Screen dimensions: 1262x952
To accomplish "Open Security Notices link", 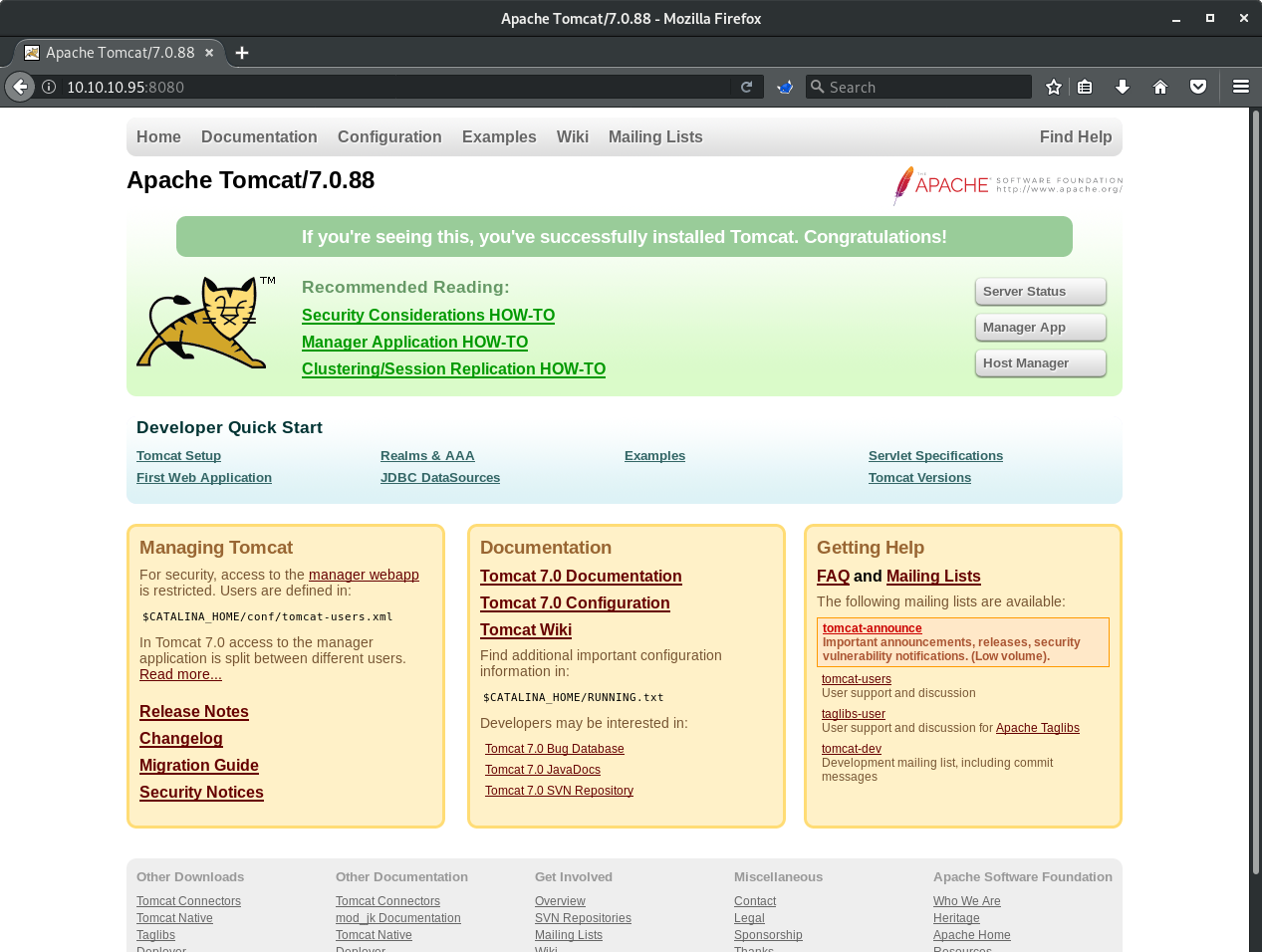I will pyautogui.click(x=201, y=793).
